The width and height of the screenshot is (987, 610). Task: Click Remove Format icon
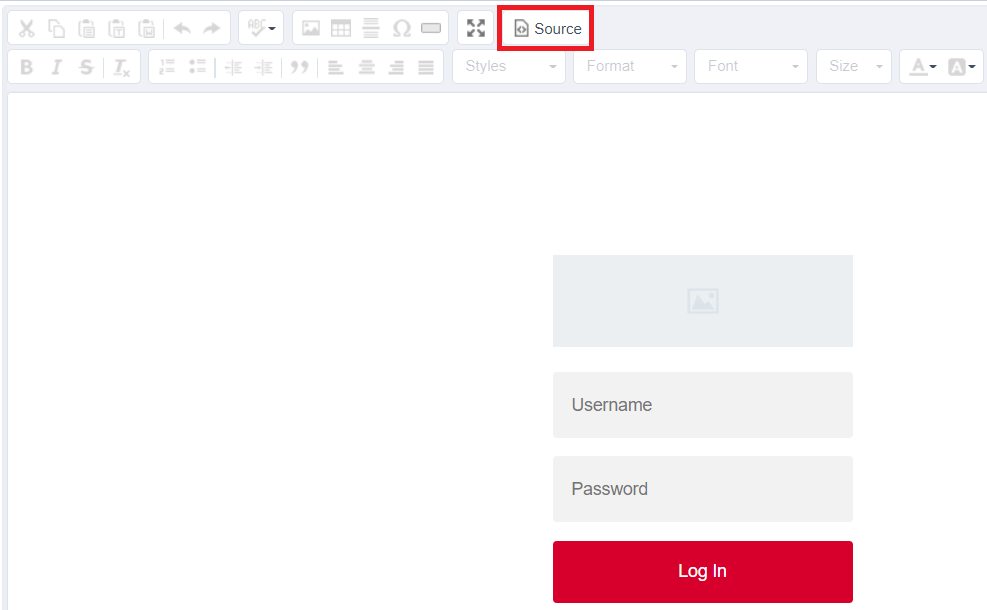pyautogui.click(x=121, y=67)
